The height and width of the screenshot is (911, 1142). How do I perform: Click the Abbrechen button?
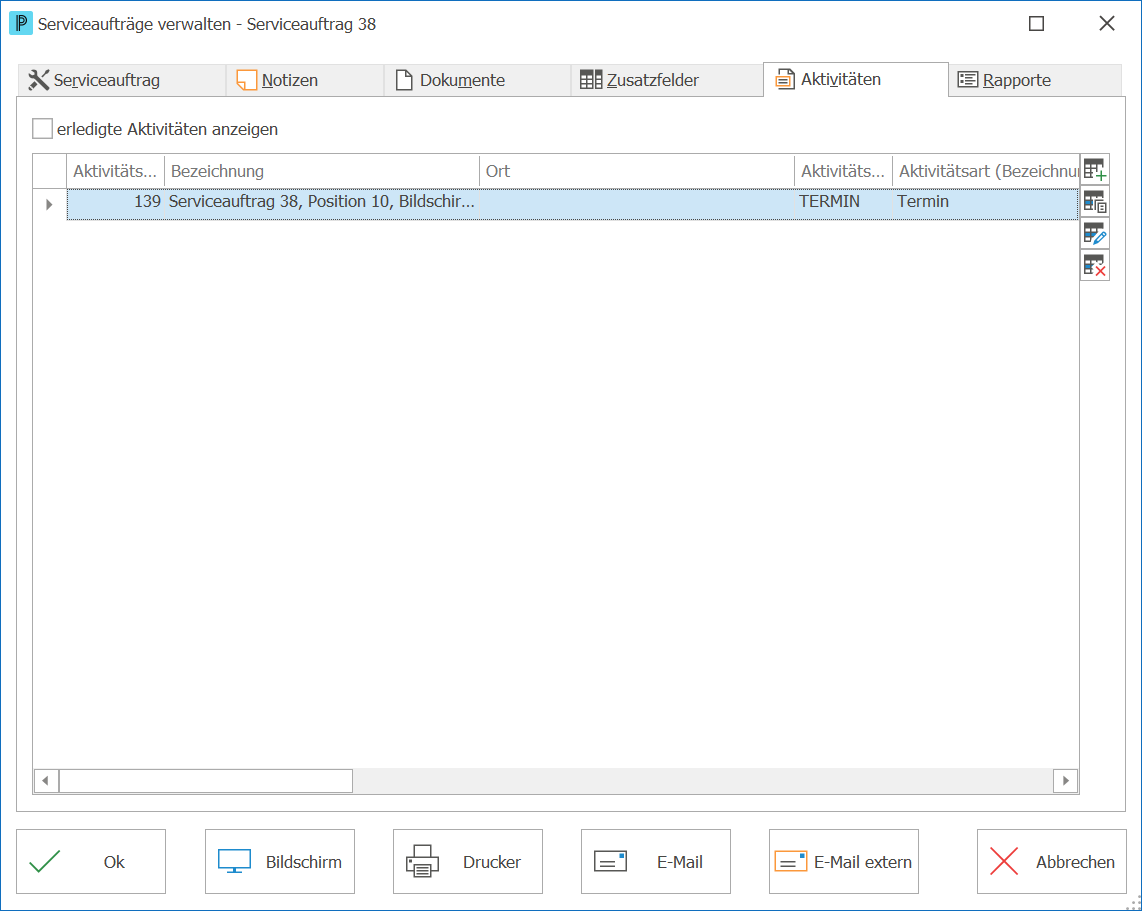pyautogui.click(x=1052, y=861)
